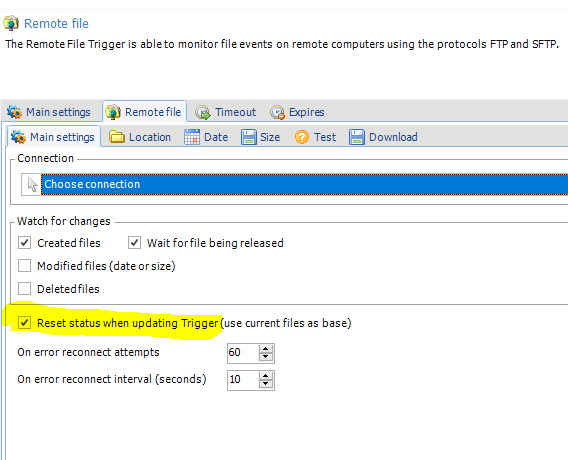Click the Test question mark icon
Screen dimensions: 568x460
tap(302, 137)
